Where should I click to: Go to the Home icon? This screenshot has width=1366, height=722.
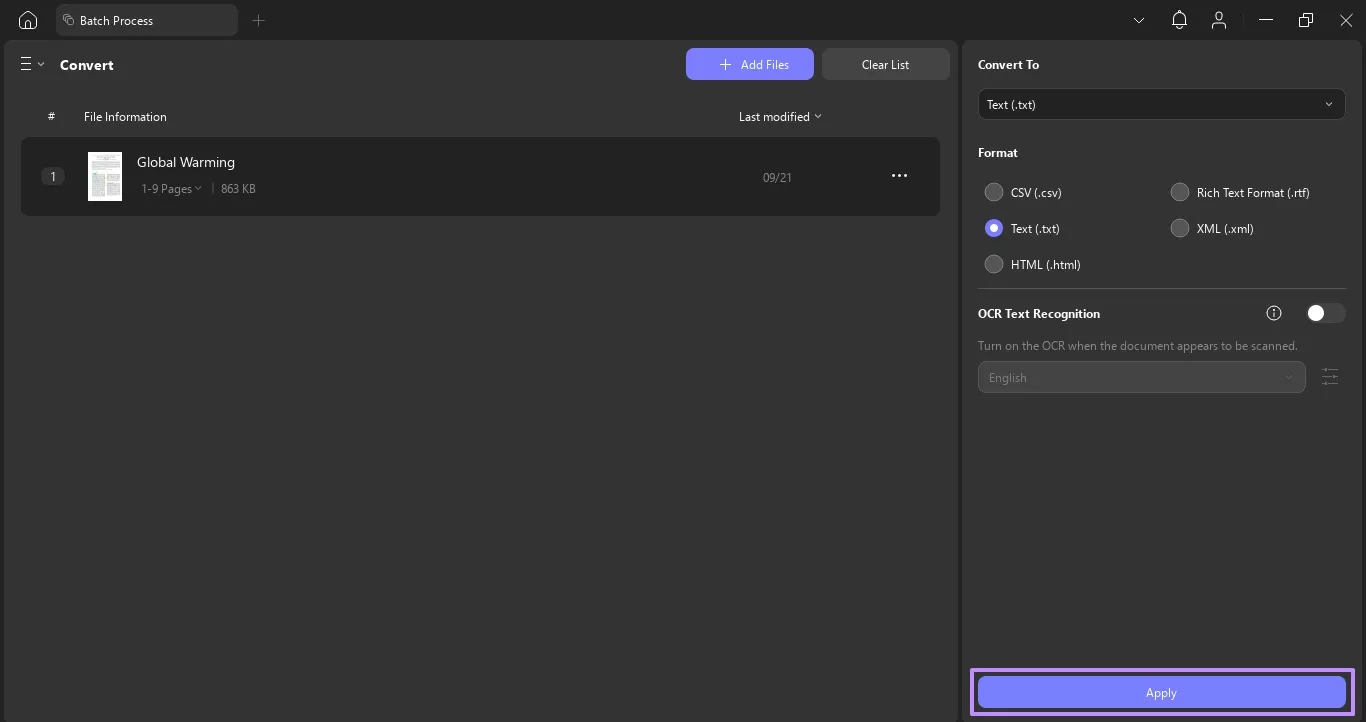pyautogui.click(x=28, y=20)
